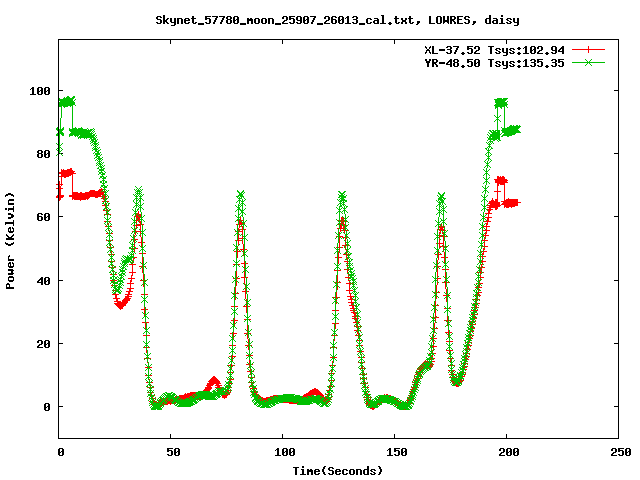Image resolution: width=640 pixels, height=480 pixels.
Task: Click the y-axis tick label 20
Action: (x=43, y=344)
